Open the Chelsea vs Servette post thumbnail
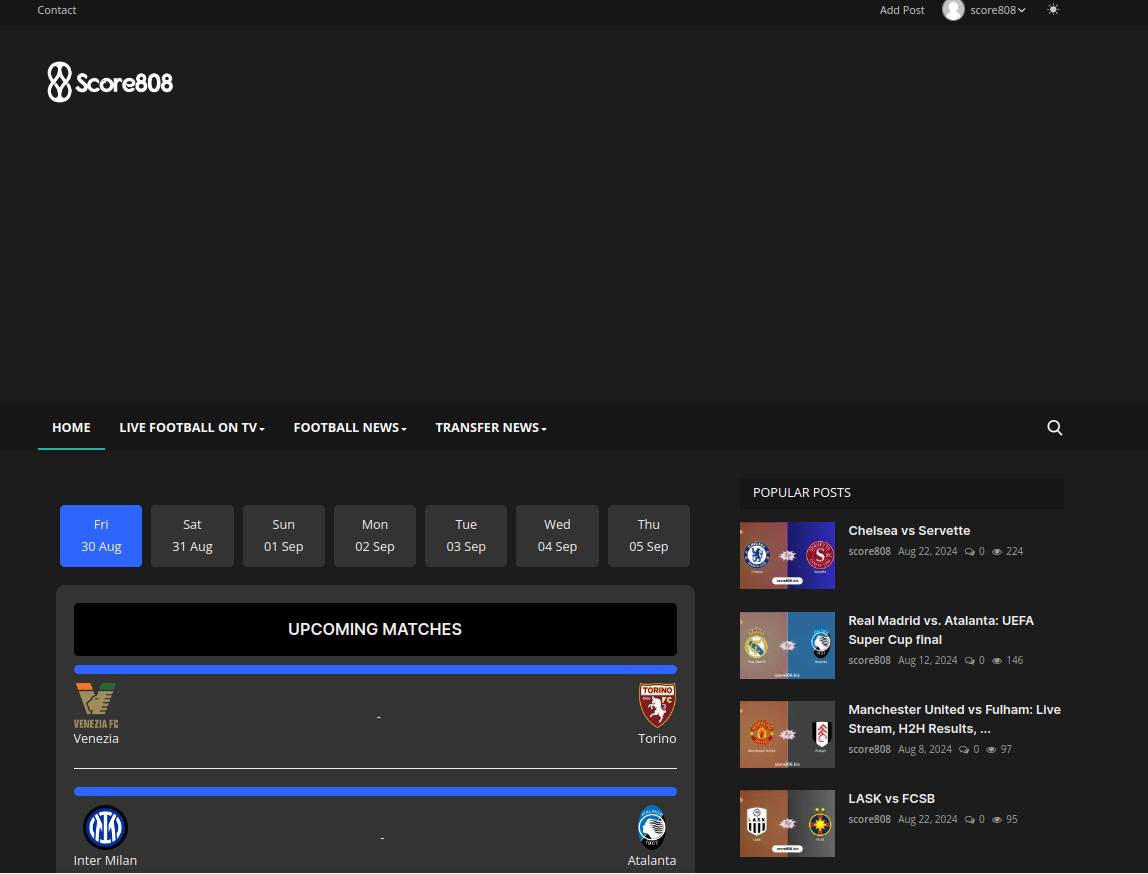Viewport: 1148px width, 874px height. (x=787, y=555)
